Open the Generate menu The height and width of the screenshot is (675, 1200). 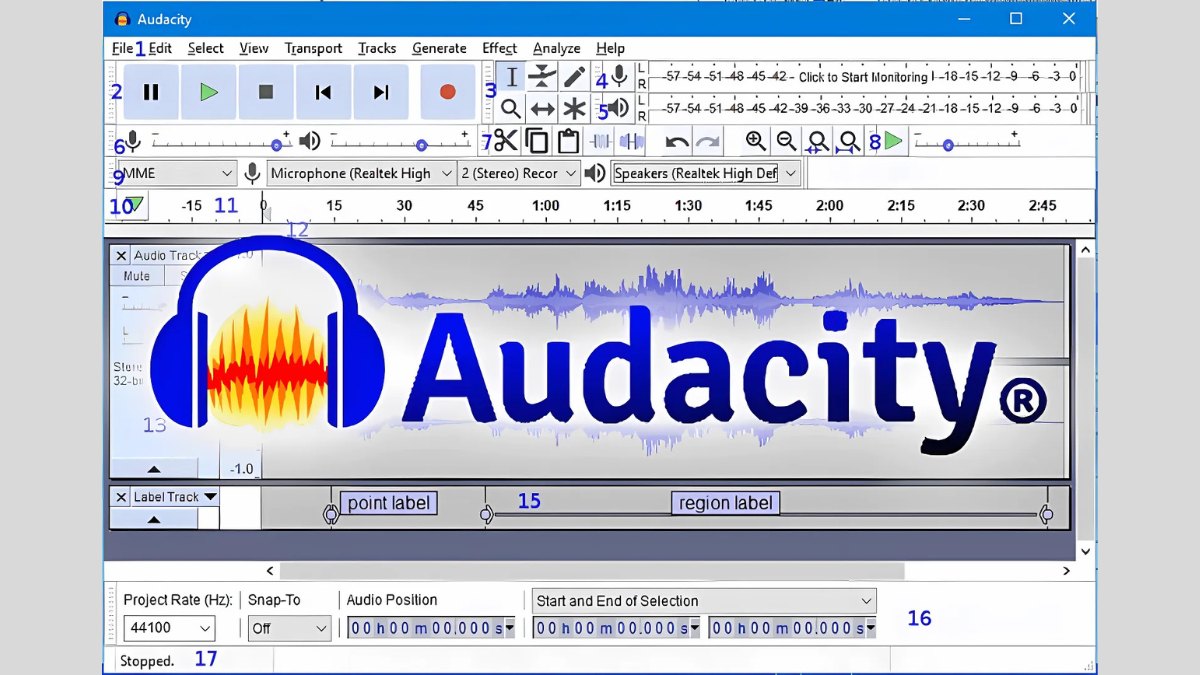coord(439,48)
